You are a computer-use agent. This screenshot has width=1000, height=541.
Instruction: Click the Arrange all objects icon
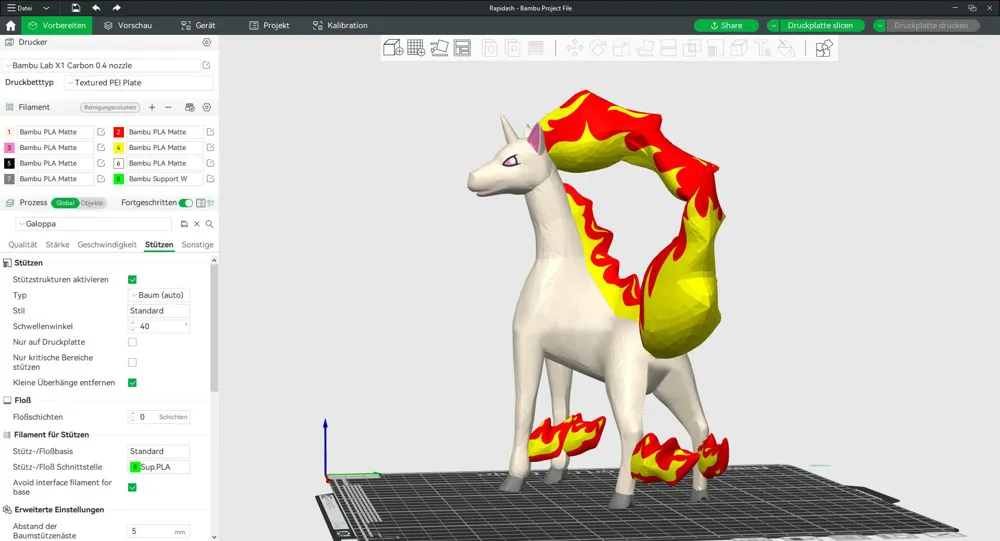[x=462, y=48]
